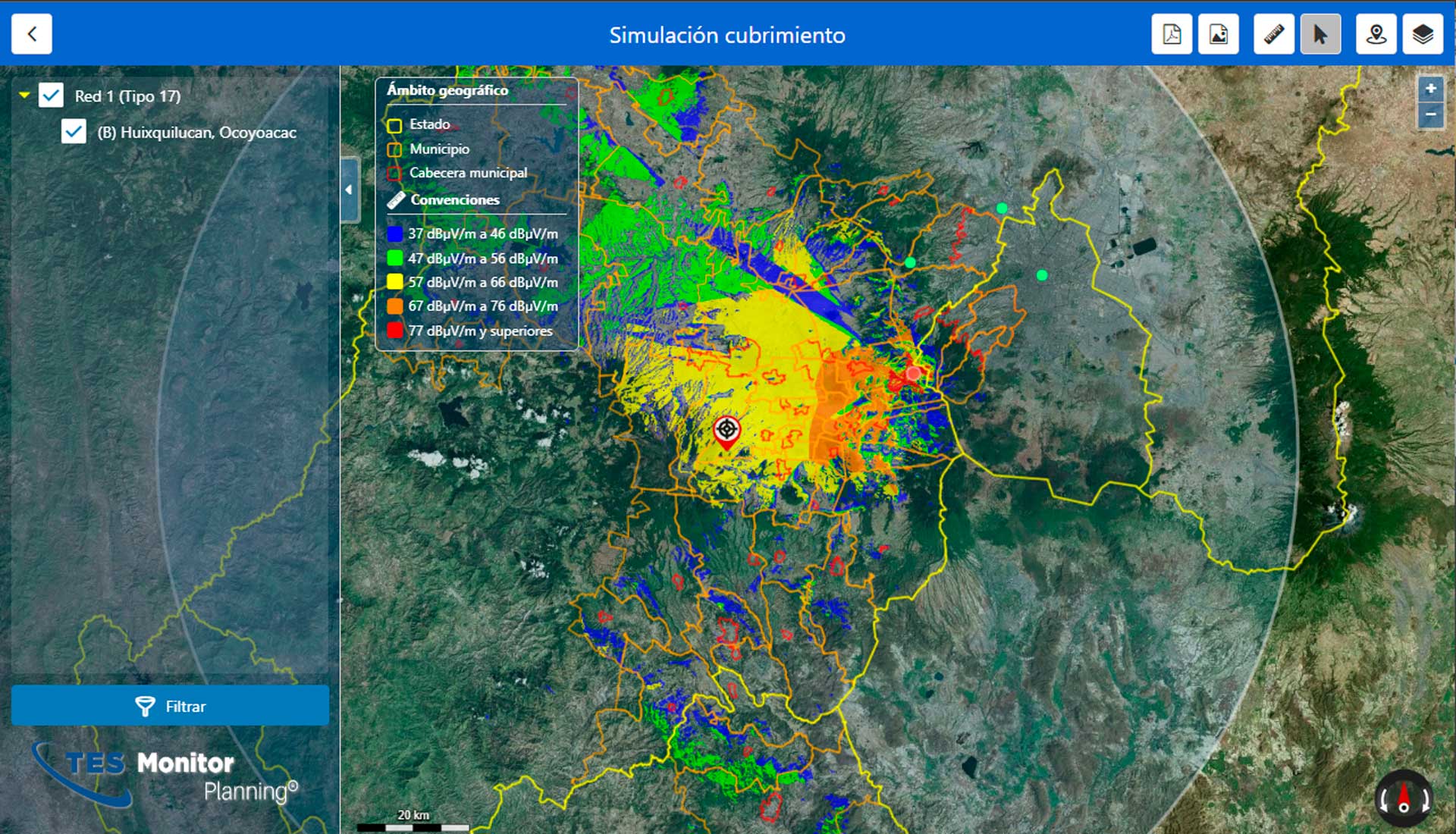This screenshot has width=1456, height=834.
Task: Click the yellow 57 to 66 dBµV/m swatch
Action: coord(394,282)
